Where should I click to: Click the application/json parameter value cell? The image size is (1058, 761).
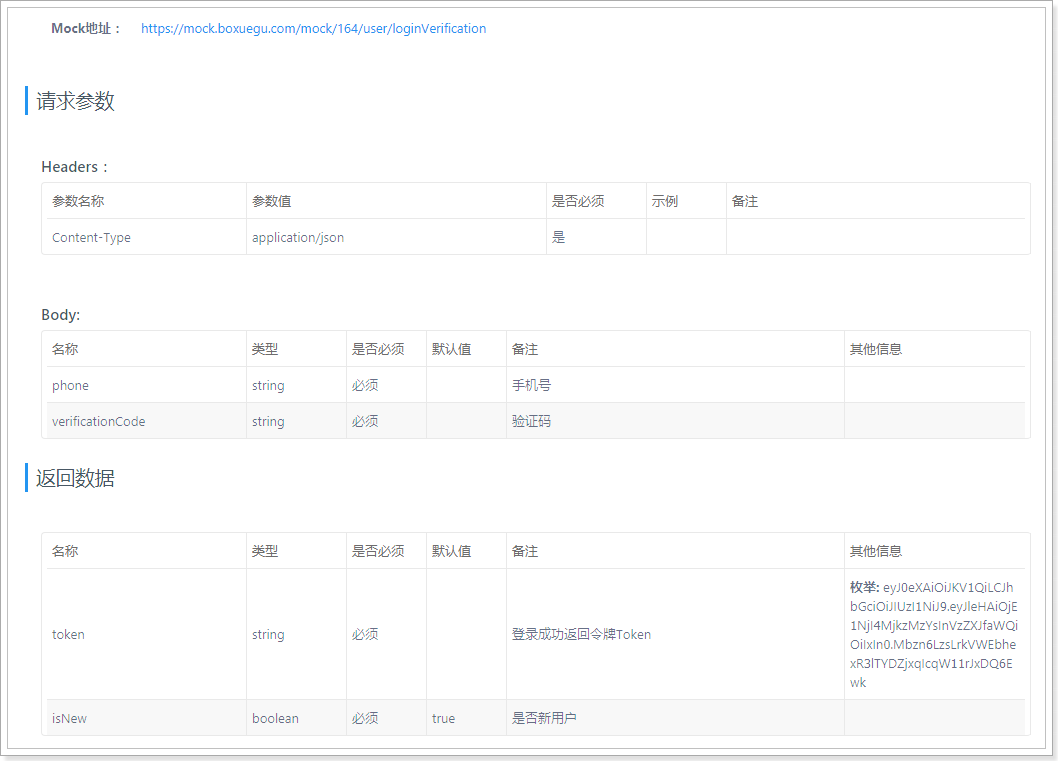pos(297,237)
